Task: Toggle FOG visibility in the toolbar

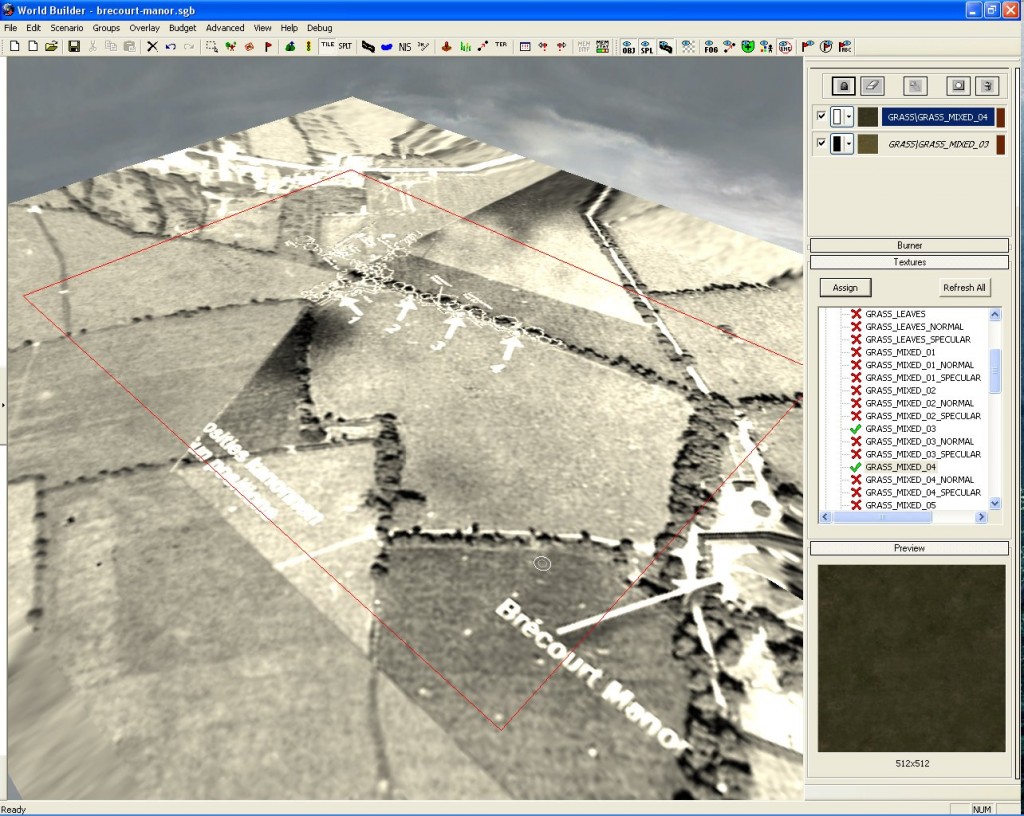Action: [x=710, y=46]
